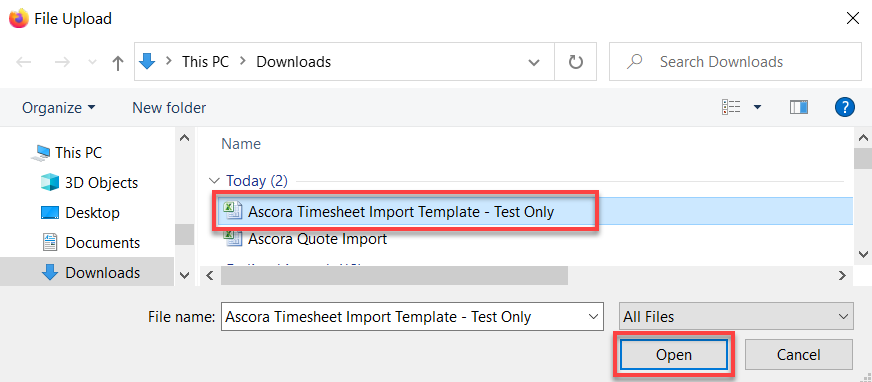The image size is (872, 382).
Task: Open the recent locations dropdown arrow
Action: pyautogui.click(x=93, y=62)
